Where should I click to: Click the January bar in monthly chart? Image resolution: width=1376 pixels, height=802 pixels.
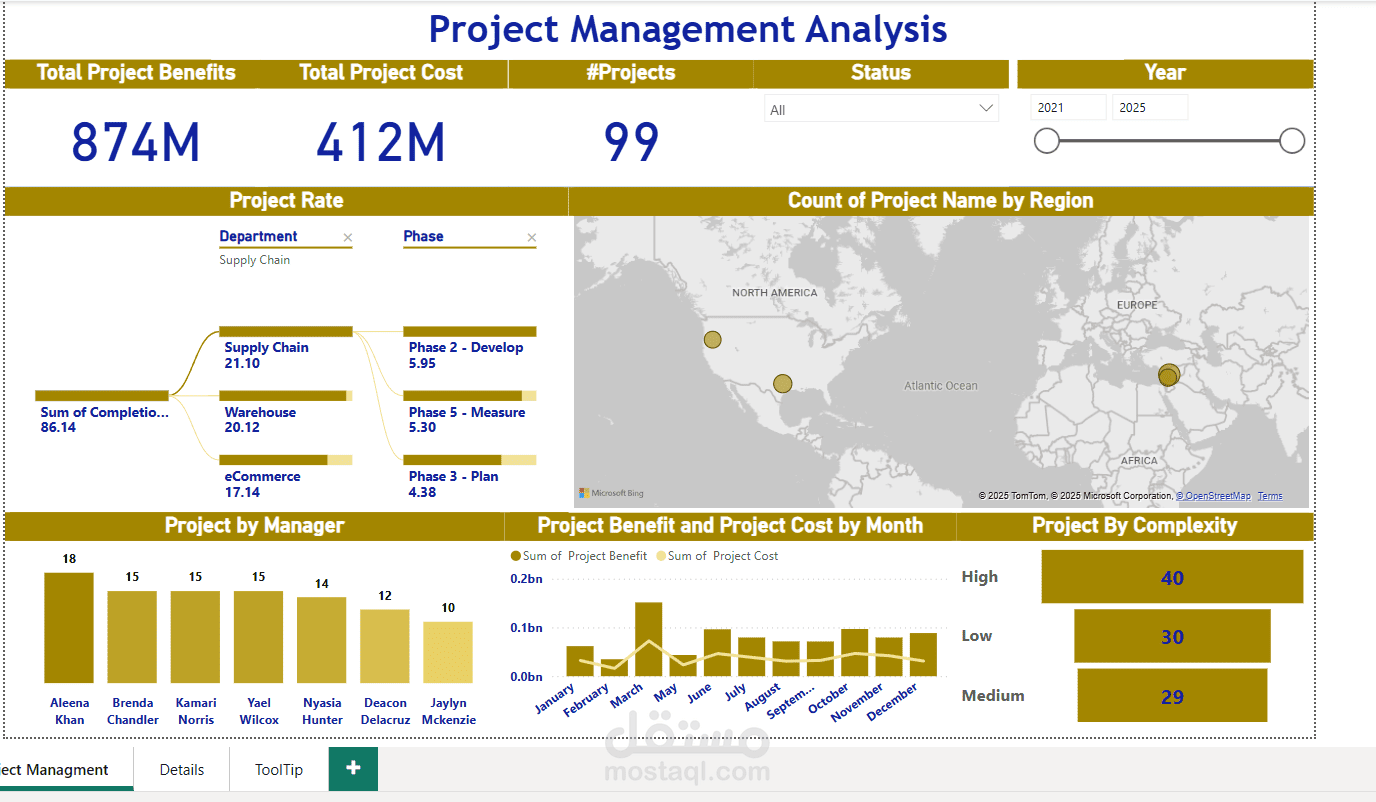pyautogui.click(x=580, y=661)
